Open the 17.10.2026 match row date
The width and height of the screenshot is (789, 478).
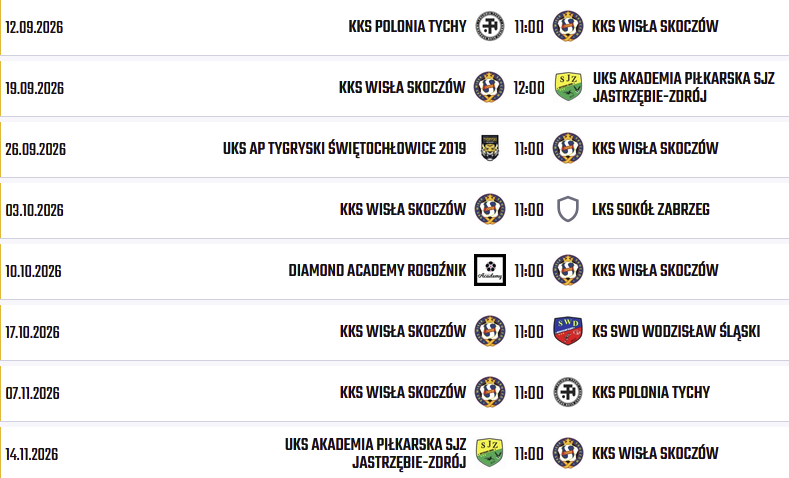tap(33, 332)
